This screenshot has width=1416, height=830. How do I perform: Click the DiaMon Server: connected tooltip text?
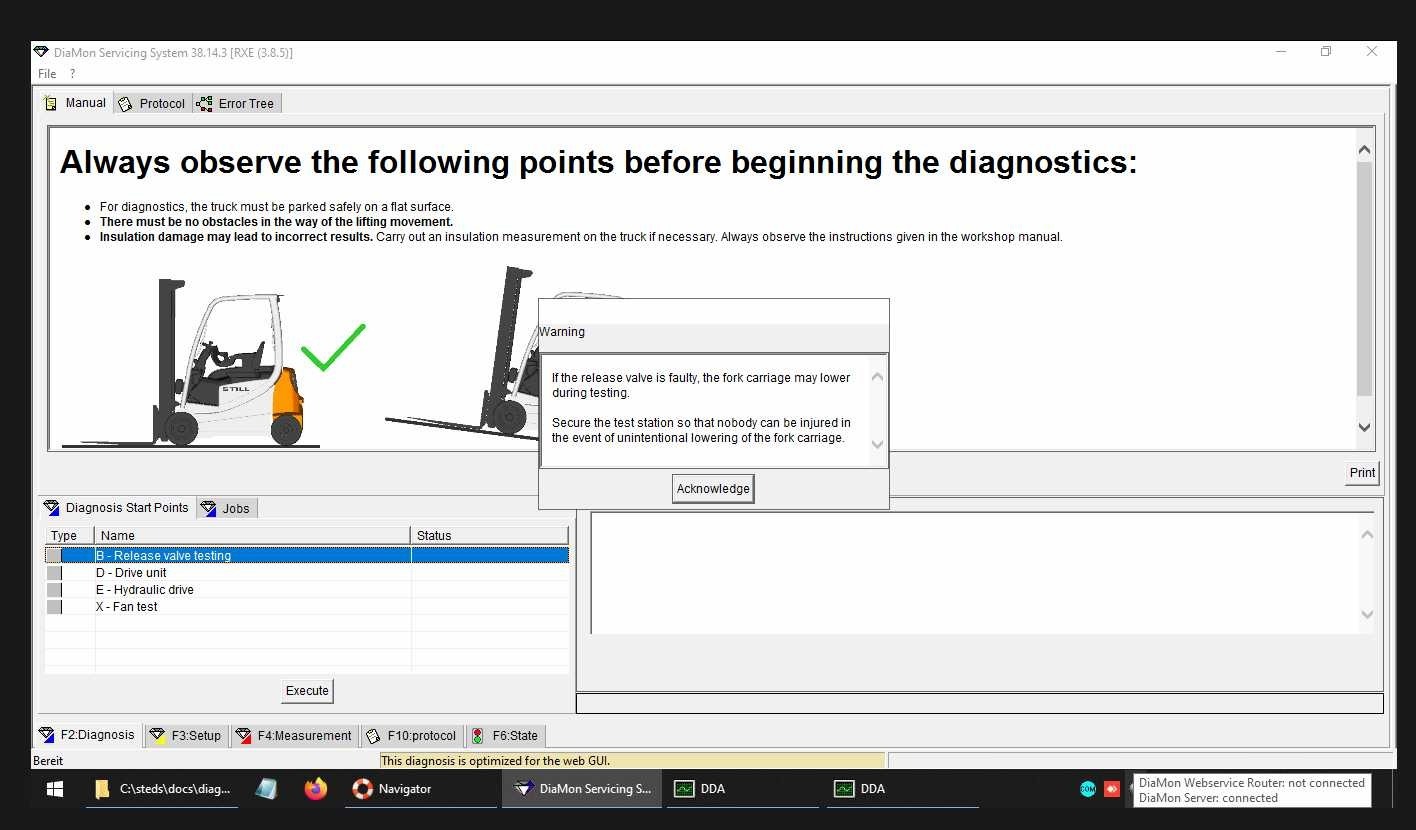pos(1208,798)
